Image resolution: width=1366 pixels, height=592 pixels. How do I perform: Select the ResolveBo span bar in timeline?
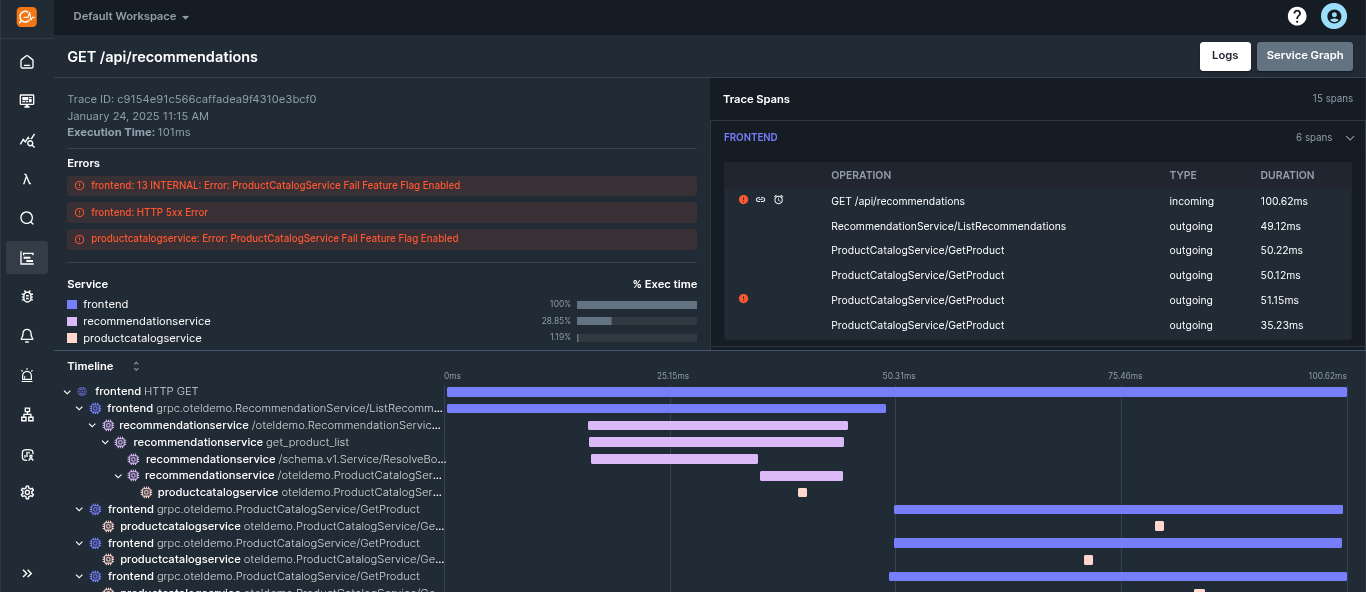point(674,459)
